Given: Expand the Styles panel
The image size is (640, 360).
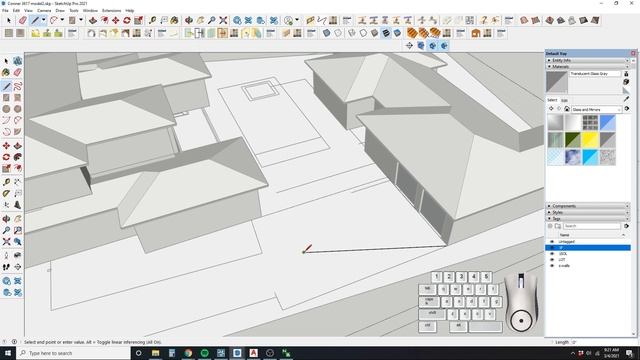Looking at the screenshot, I should pos(588,212).
